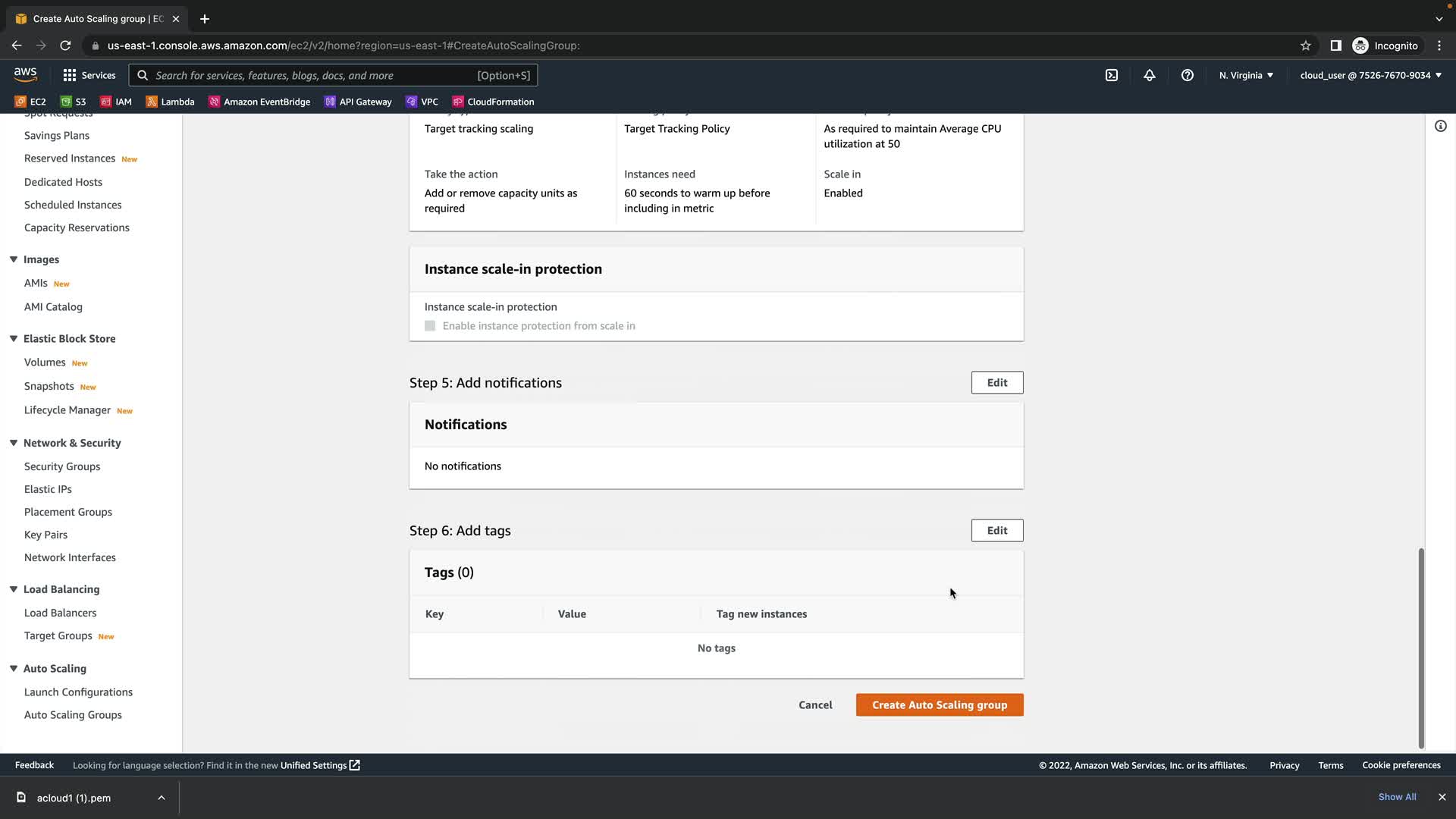Click the AWS logo home icon
The width and height of the screenshot is (1456, 819).
[25, 74]
